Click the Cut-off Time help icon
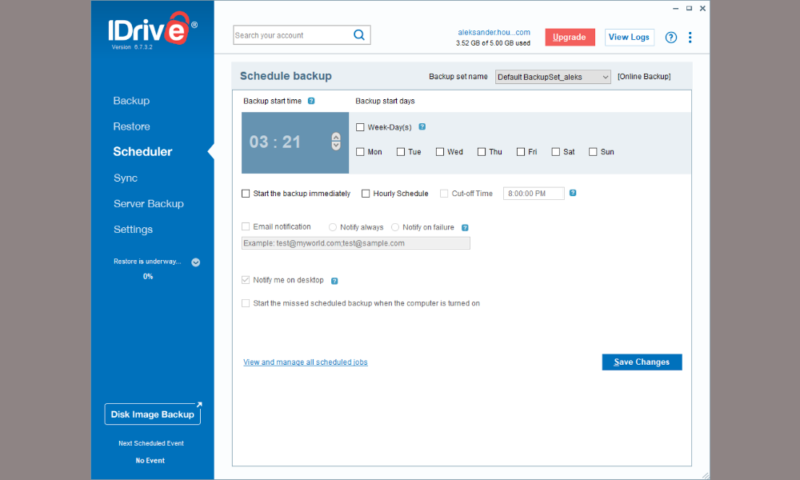Viewport: 800px width, 480px height. (573, 193)
